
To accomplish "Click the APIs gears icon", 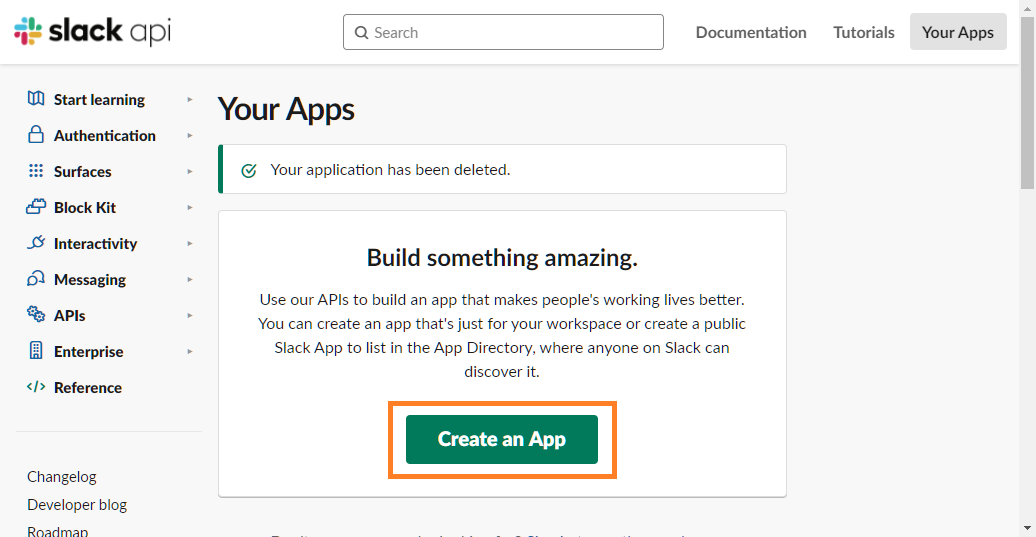I will (x=36, y=314).
